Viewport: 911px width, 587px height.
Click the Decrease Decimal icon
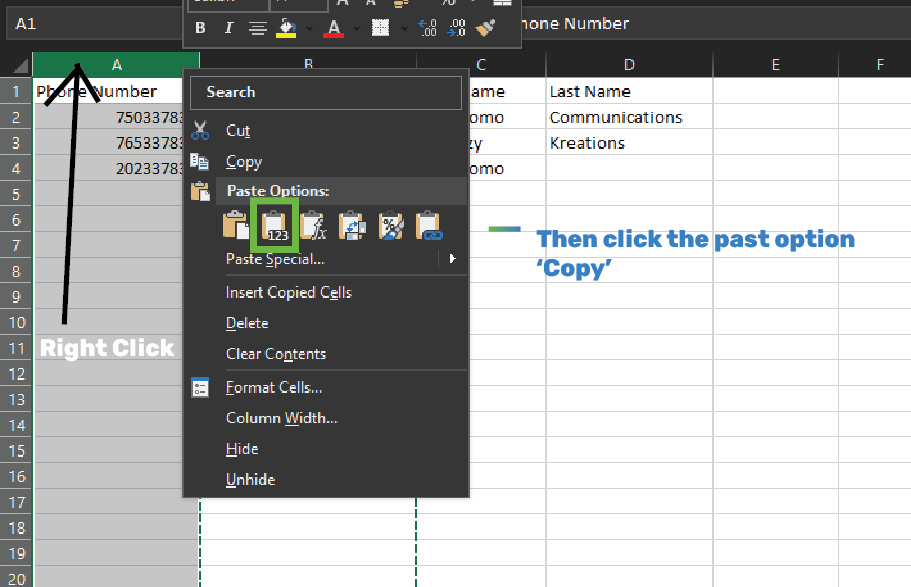(457, 27)
